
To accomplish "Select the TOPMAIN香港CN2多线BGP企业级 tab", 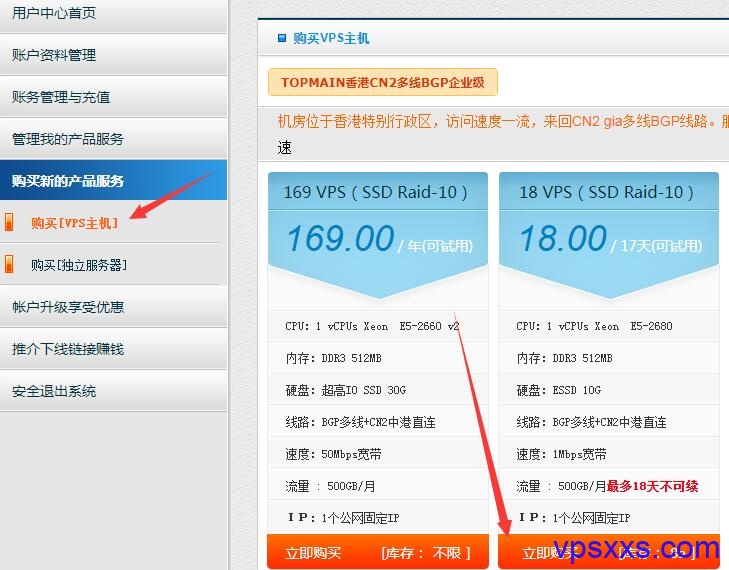I will tap(382, 83).
